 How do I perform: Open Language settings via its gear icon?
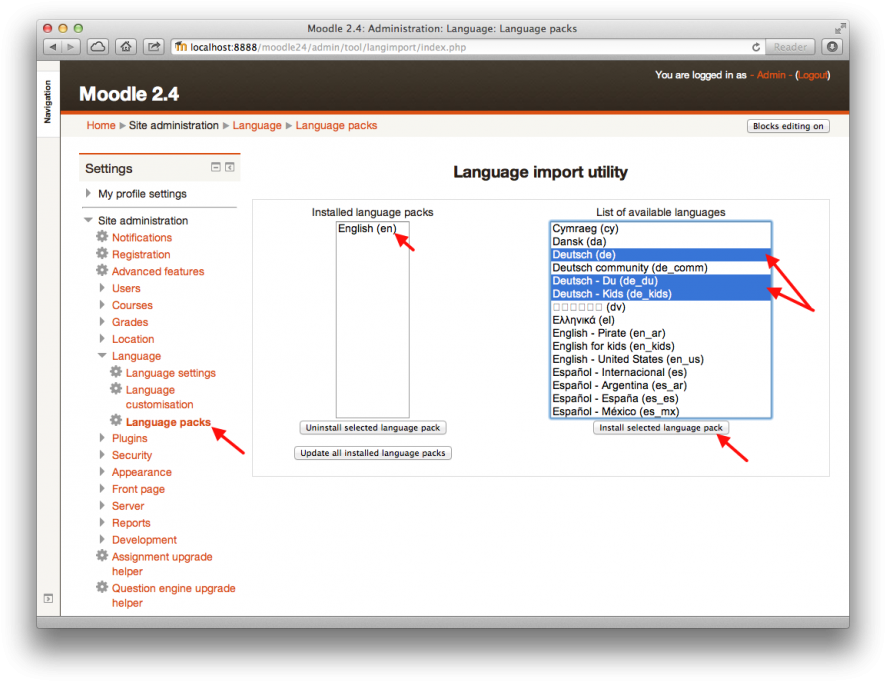pos(115,372)
